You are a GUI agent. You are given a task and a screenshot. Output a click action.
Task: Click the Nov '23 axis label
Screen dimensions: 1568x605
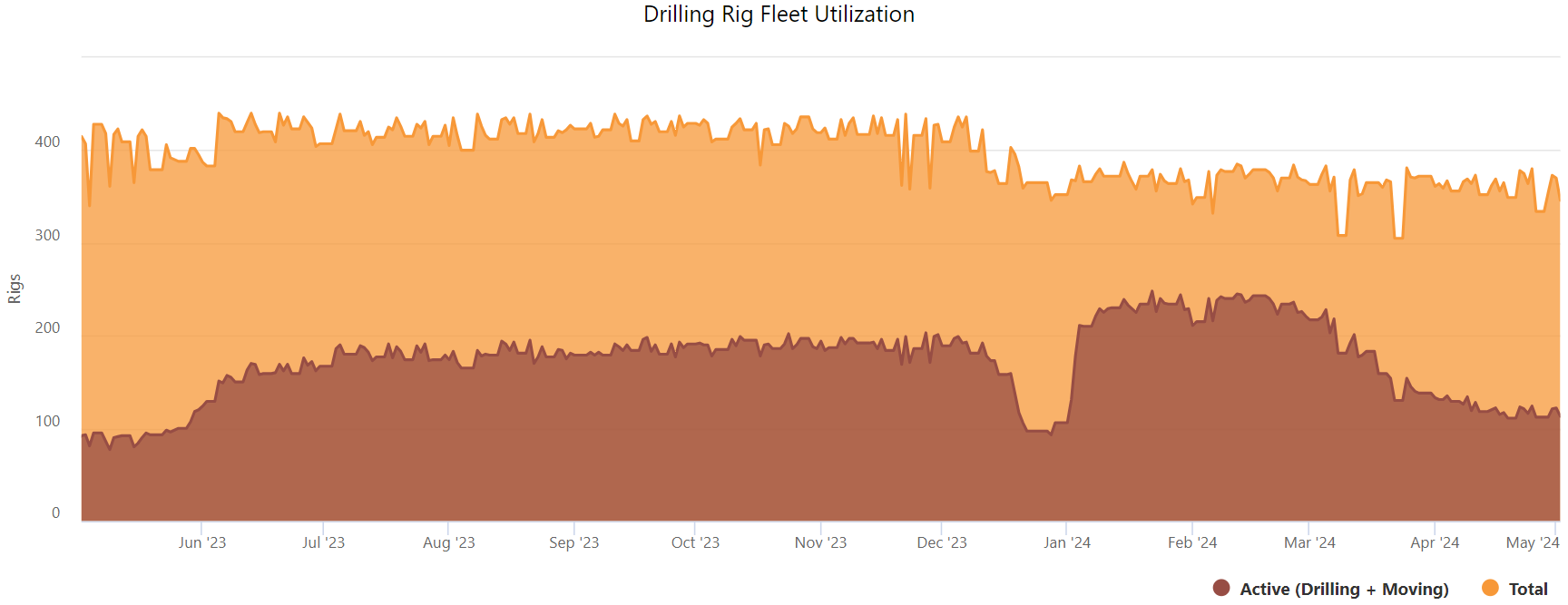[x=820, y=542]
